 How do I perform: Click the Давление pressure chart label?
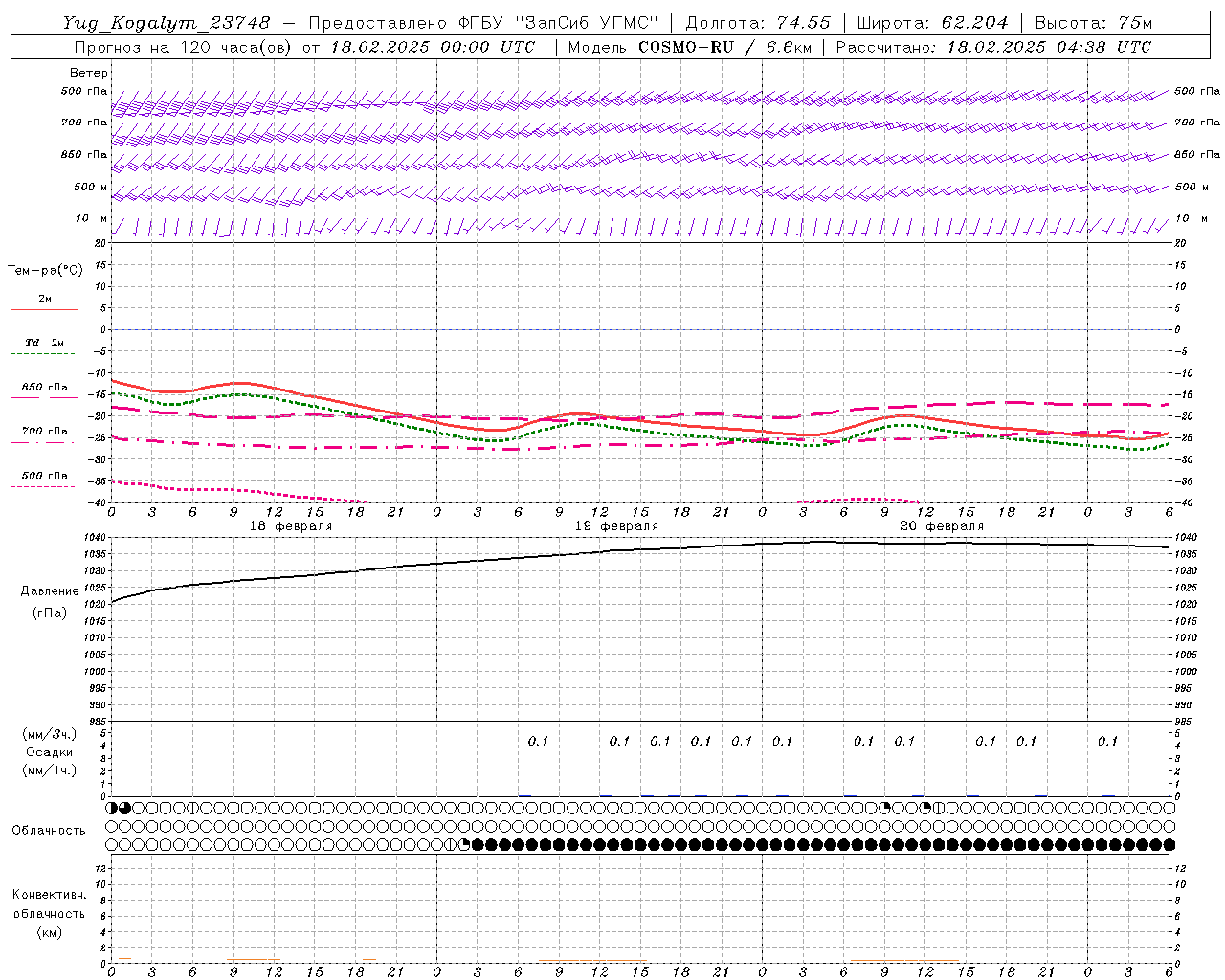coord(50,591)
